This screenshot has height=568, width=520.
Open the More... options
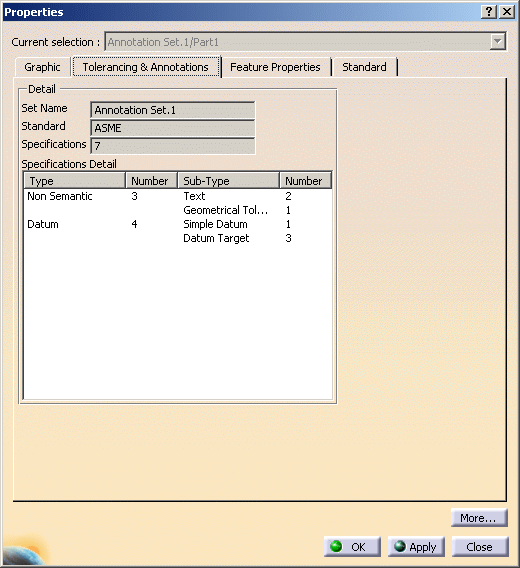479,518
